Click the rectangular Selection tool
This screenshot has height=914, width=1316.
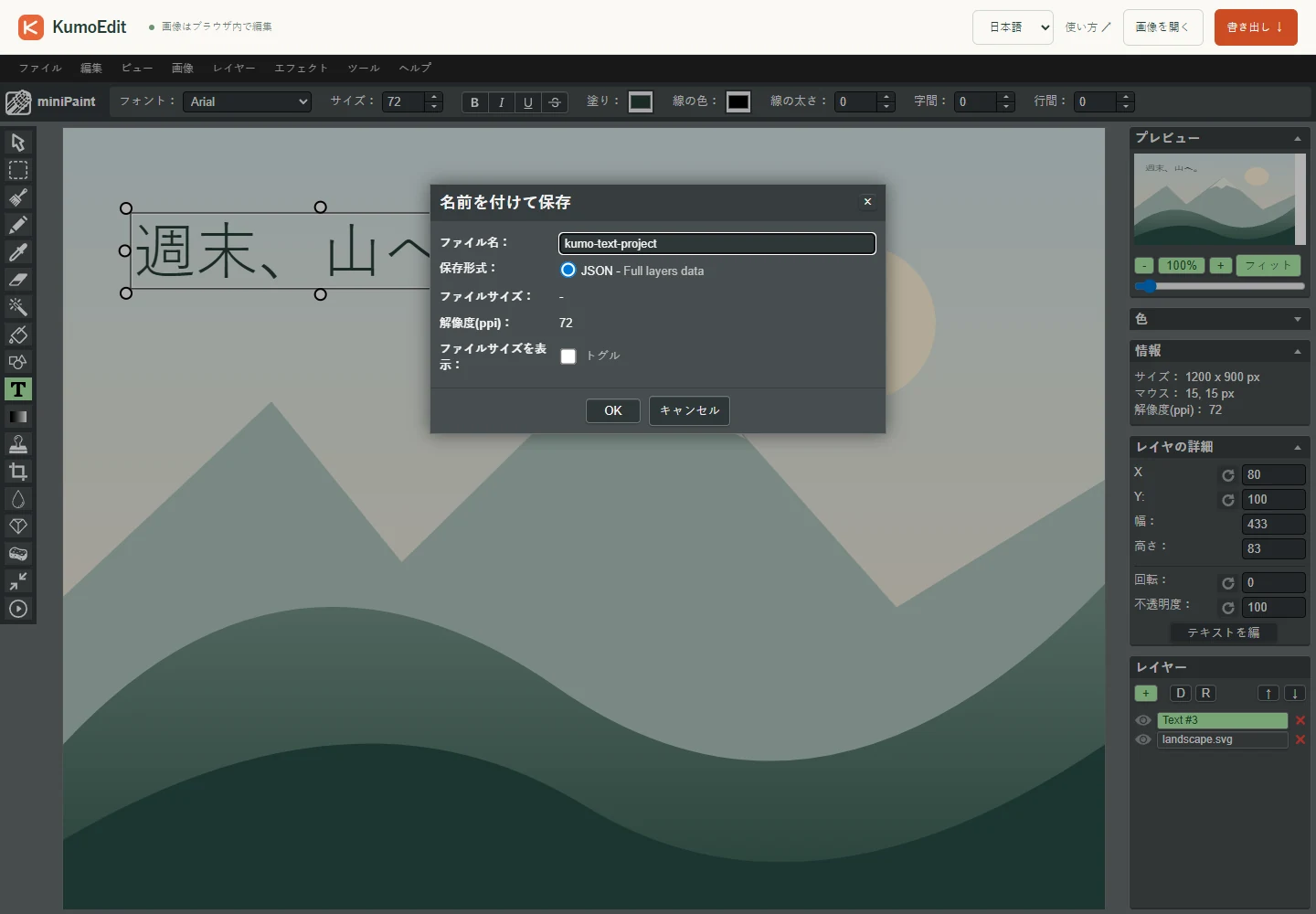(x=18, y=170)
